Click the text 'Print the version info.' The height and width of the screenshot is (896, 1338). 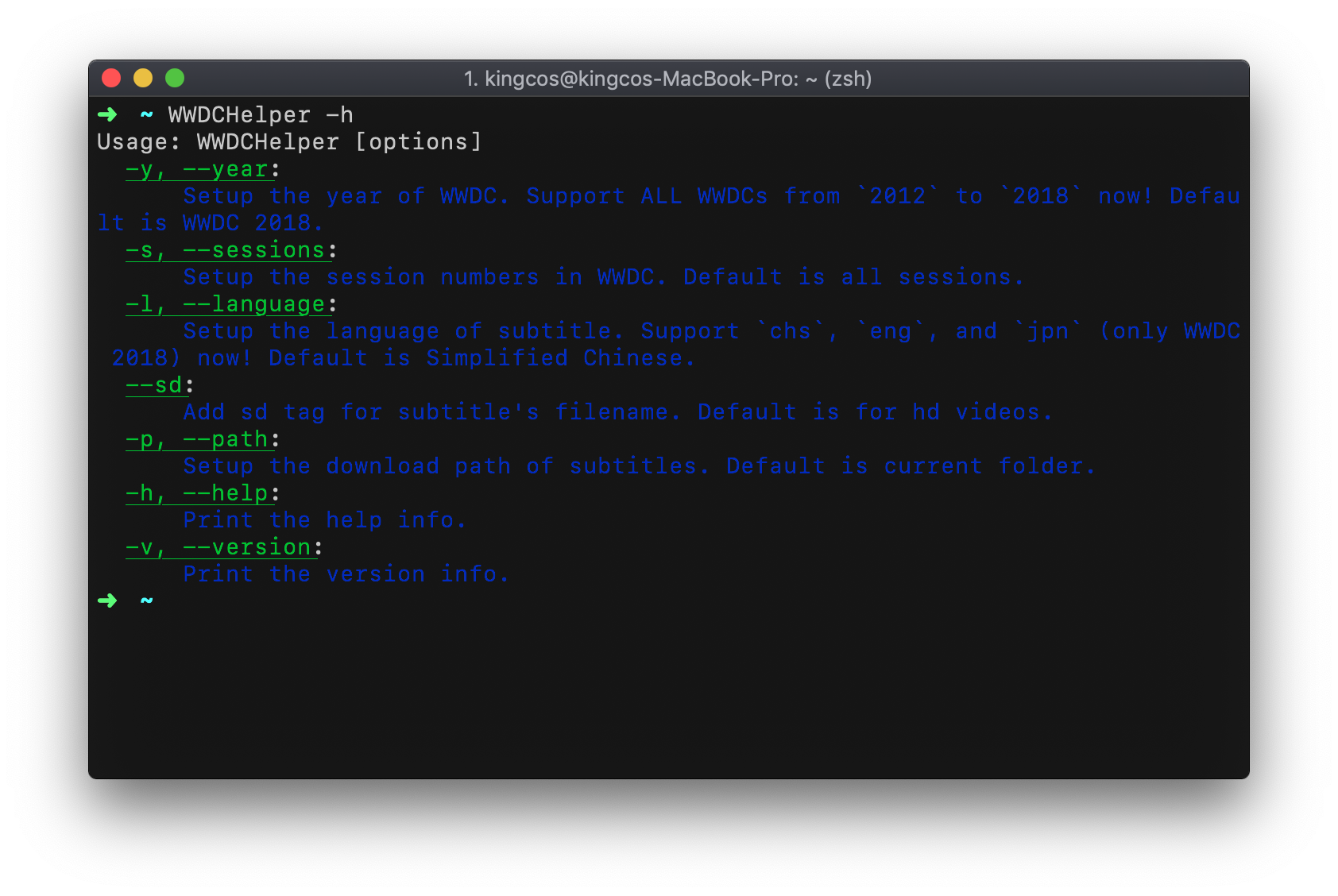click(x=346, y=574)
